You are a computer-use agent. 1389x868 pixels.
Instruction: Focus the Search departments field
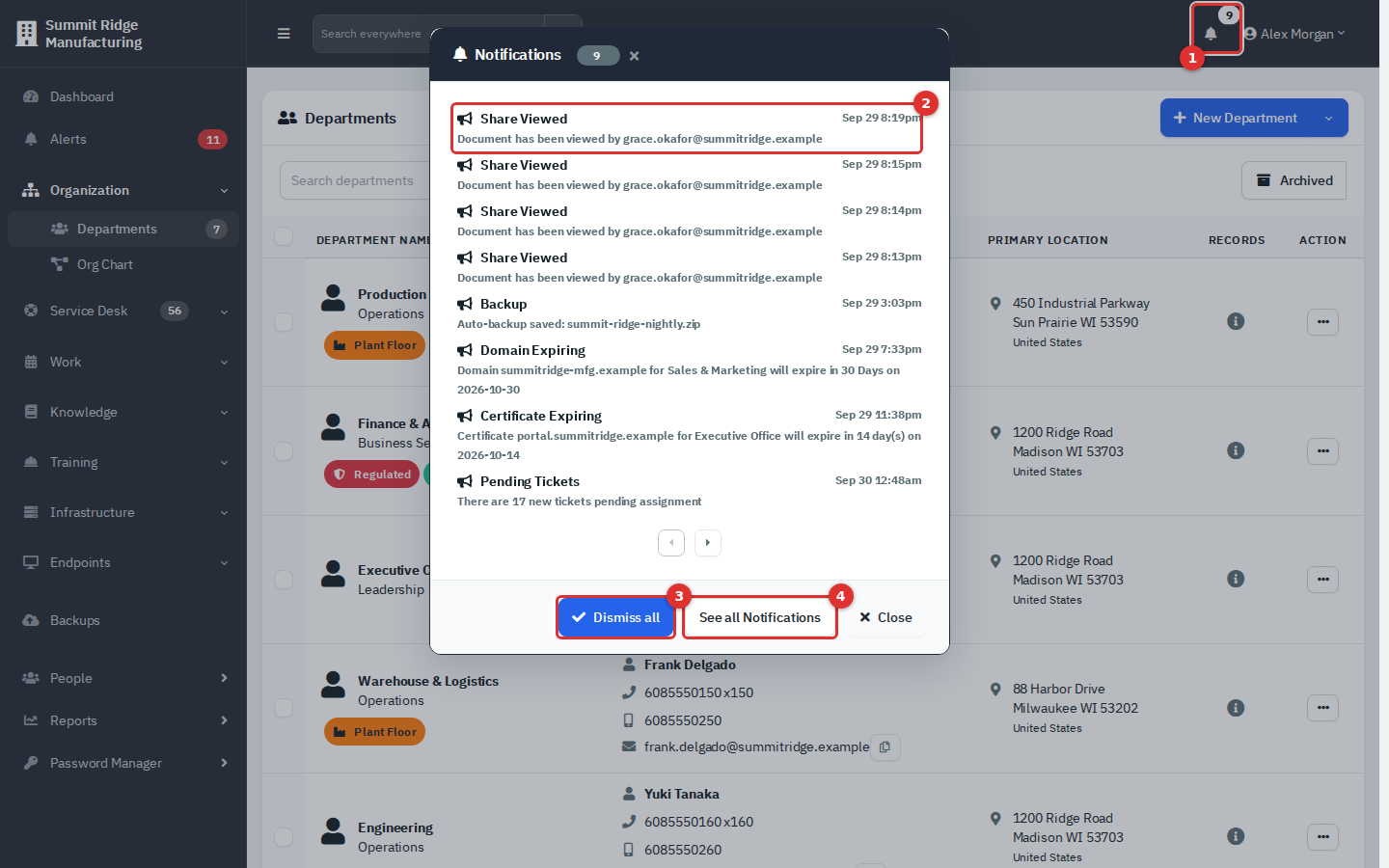pyautogui.click(x=355, y=180)
